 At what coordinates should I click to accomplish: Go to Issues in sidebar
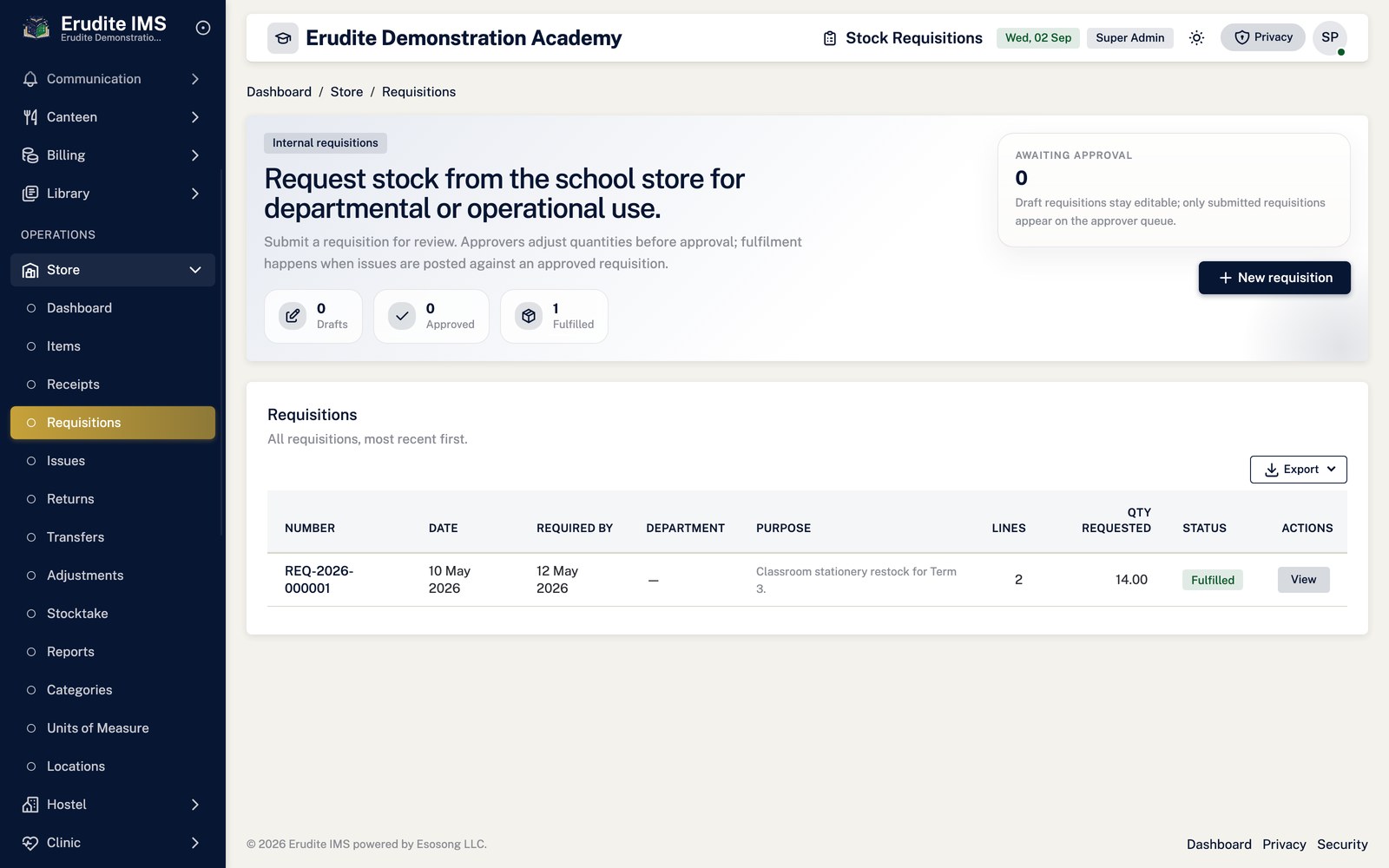(x=113, y=461)
